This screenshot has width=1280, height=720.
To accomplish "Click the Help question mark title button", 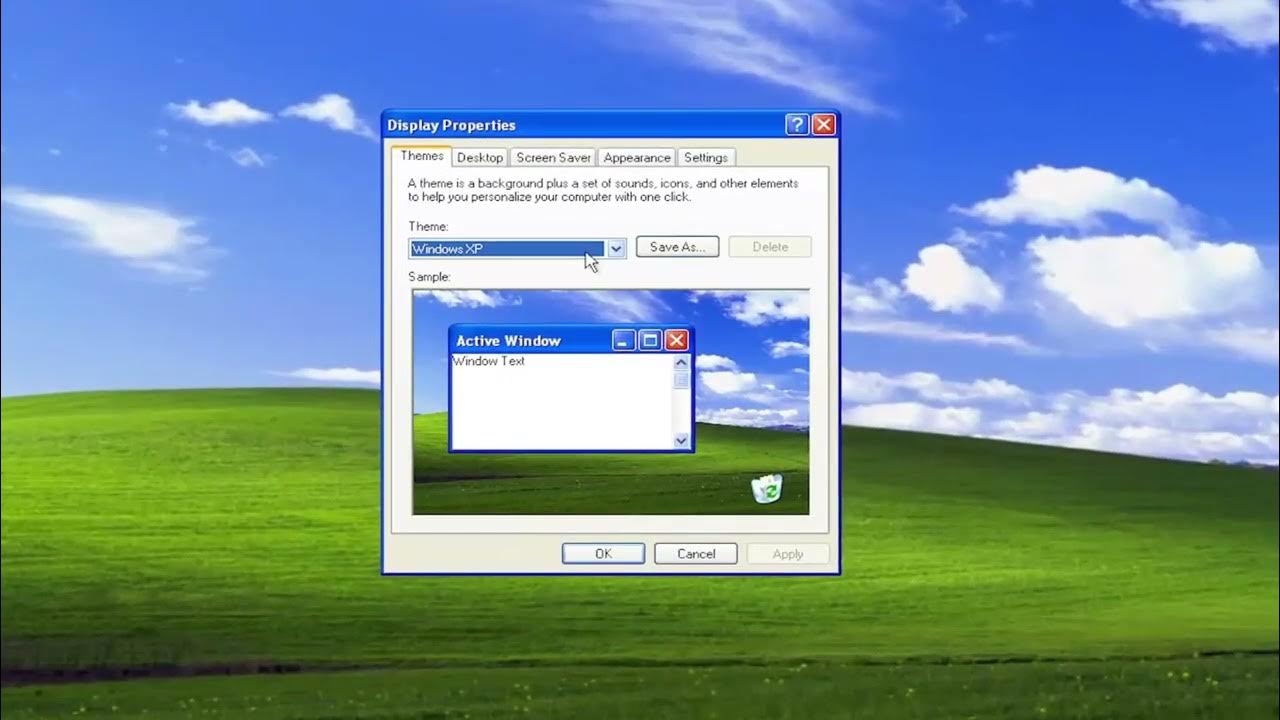I will point(797,125).
